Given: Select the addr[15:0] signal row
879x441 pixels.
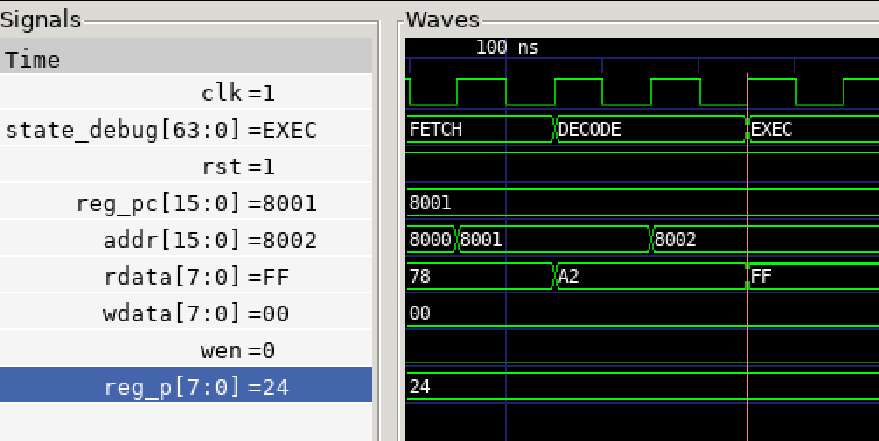Looking at the screenshot, I should [x=186, y=239].
